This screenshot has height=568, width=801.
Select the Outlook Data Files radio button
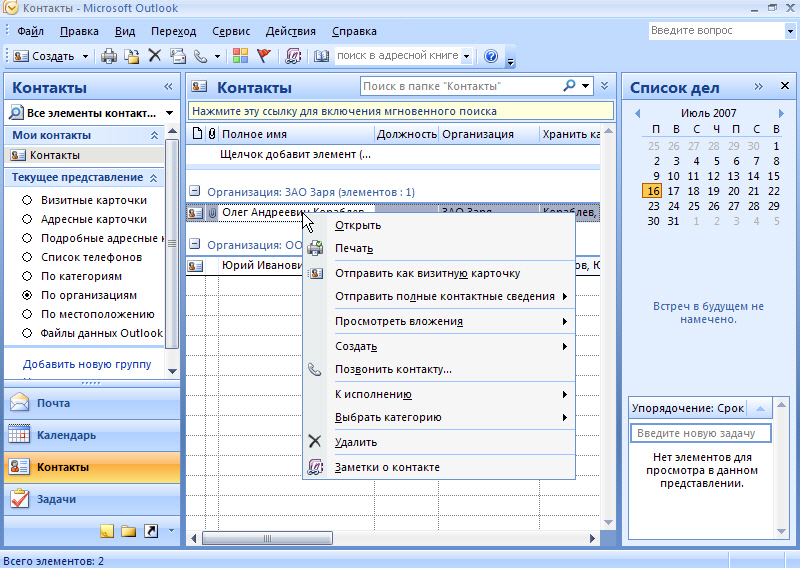[x=27, y=333]
